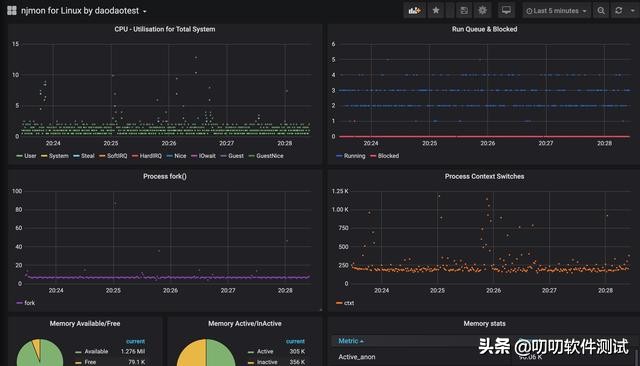This screenshot has width=640, height=366.
Task: Open the Process Context Switches panel menu
Action: pos(484,176)
